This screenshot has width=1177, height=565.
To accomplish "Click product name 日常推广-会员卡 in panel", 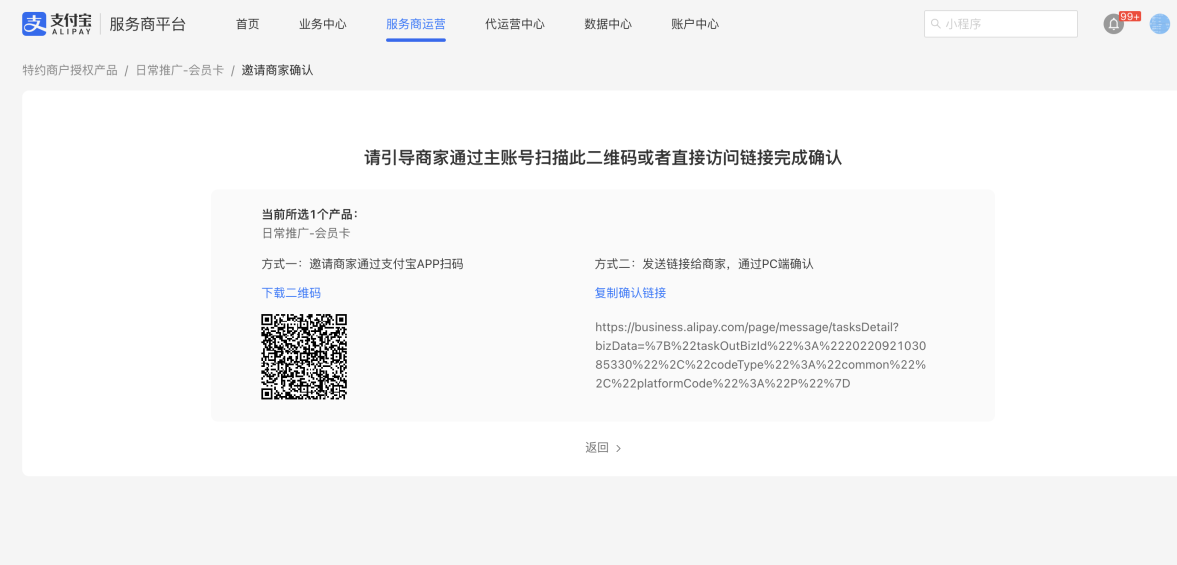I will 306,233.
